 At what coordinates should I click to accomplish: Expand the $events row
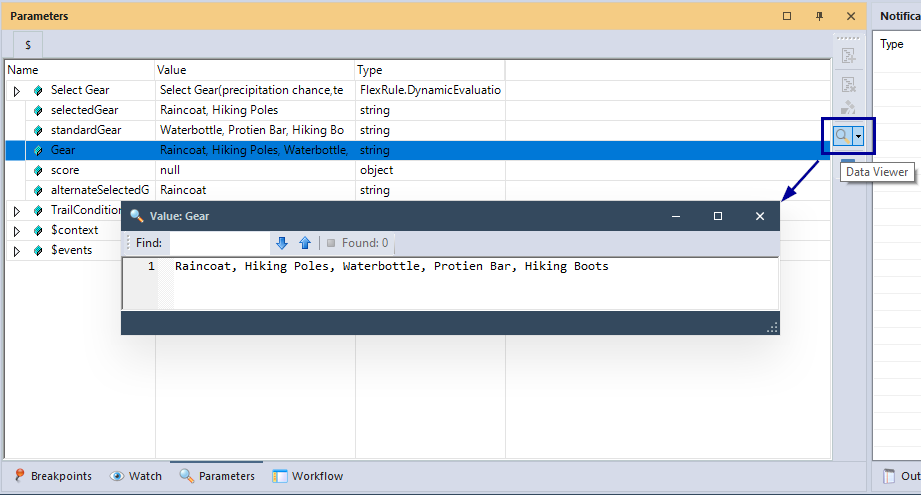(16, 251)
